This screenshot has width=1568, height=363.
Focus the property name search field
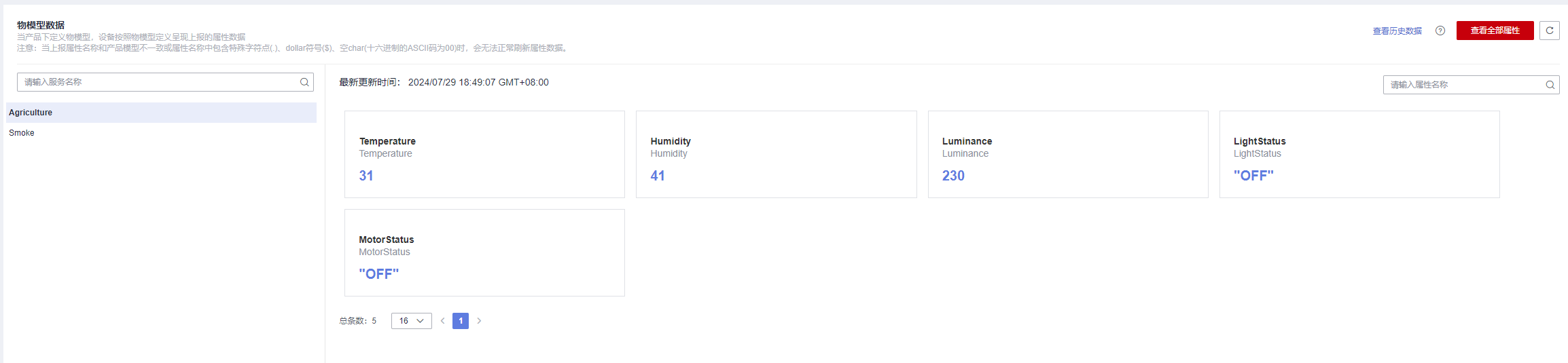pyautogui.click(x=1463, y=85)
